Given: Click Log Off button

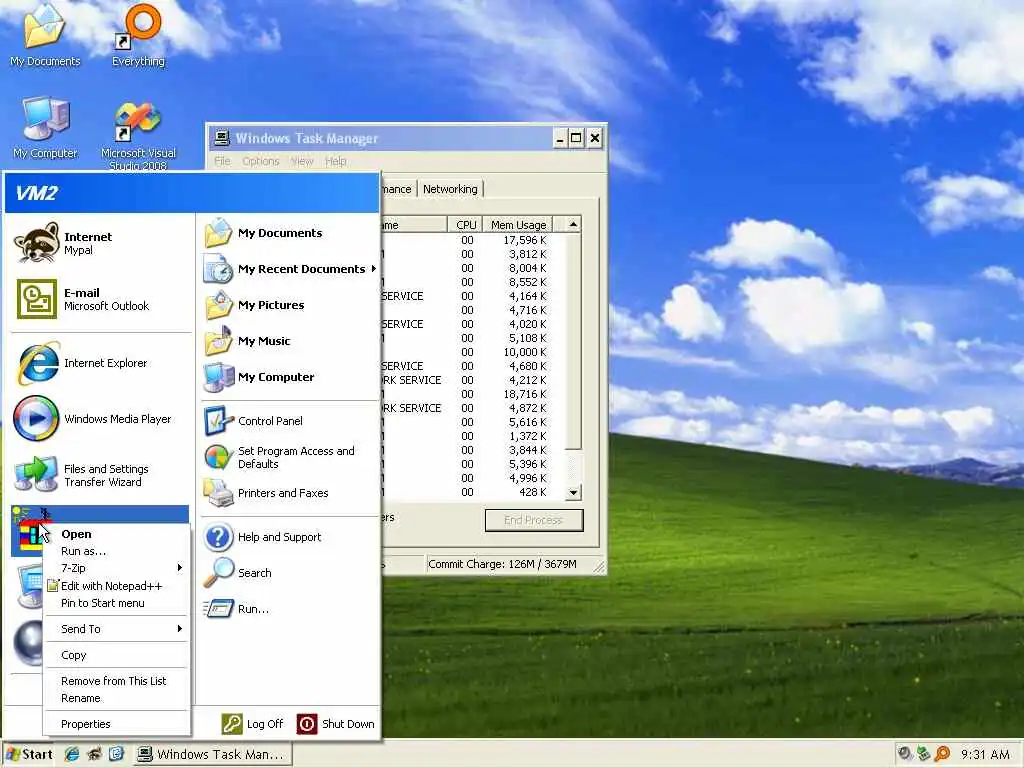Looking at the screenshot, I should pyautogui.click(x=253, y=724).
